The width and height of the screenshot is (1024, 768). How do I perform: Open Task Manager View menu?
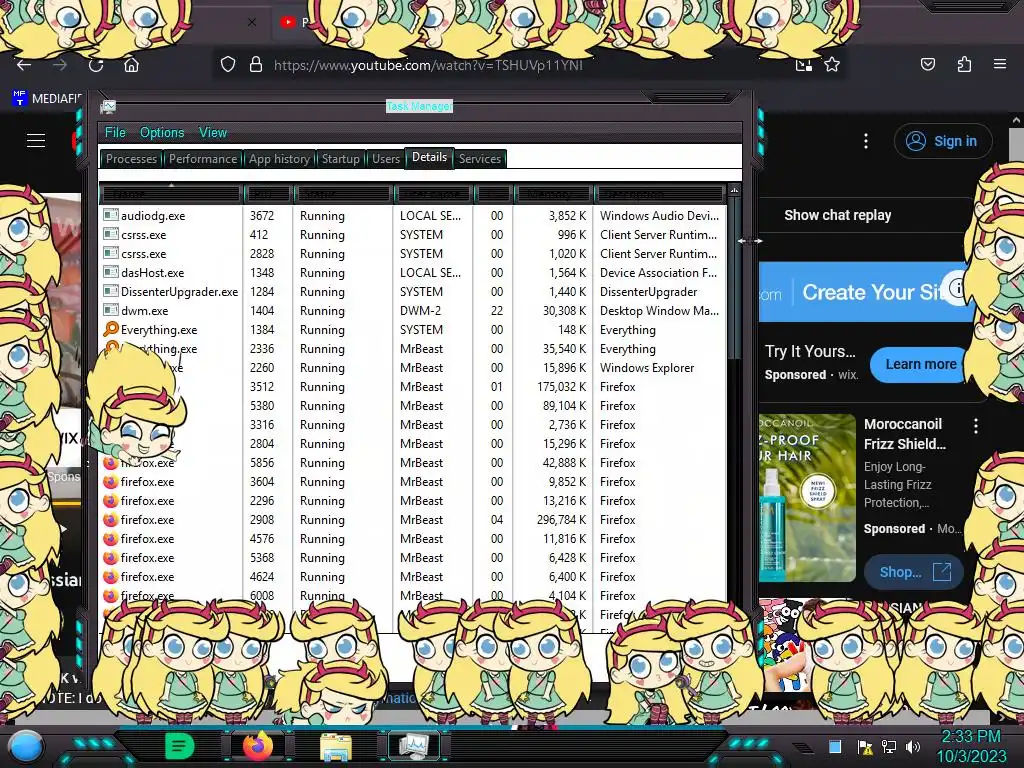[x=213, y=133]
